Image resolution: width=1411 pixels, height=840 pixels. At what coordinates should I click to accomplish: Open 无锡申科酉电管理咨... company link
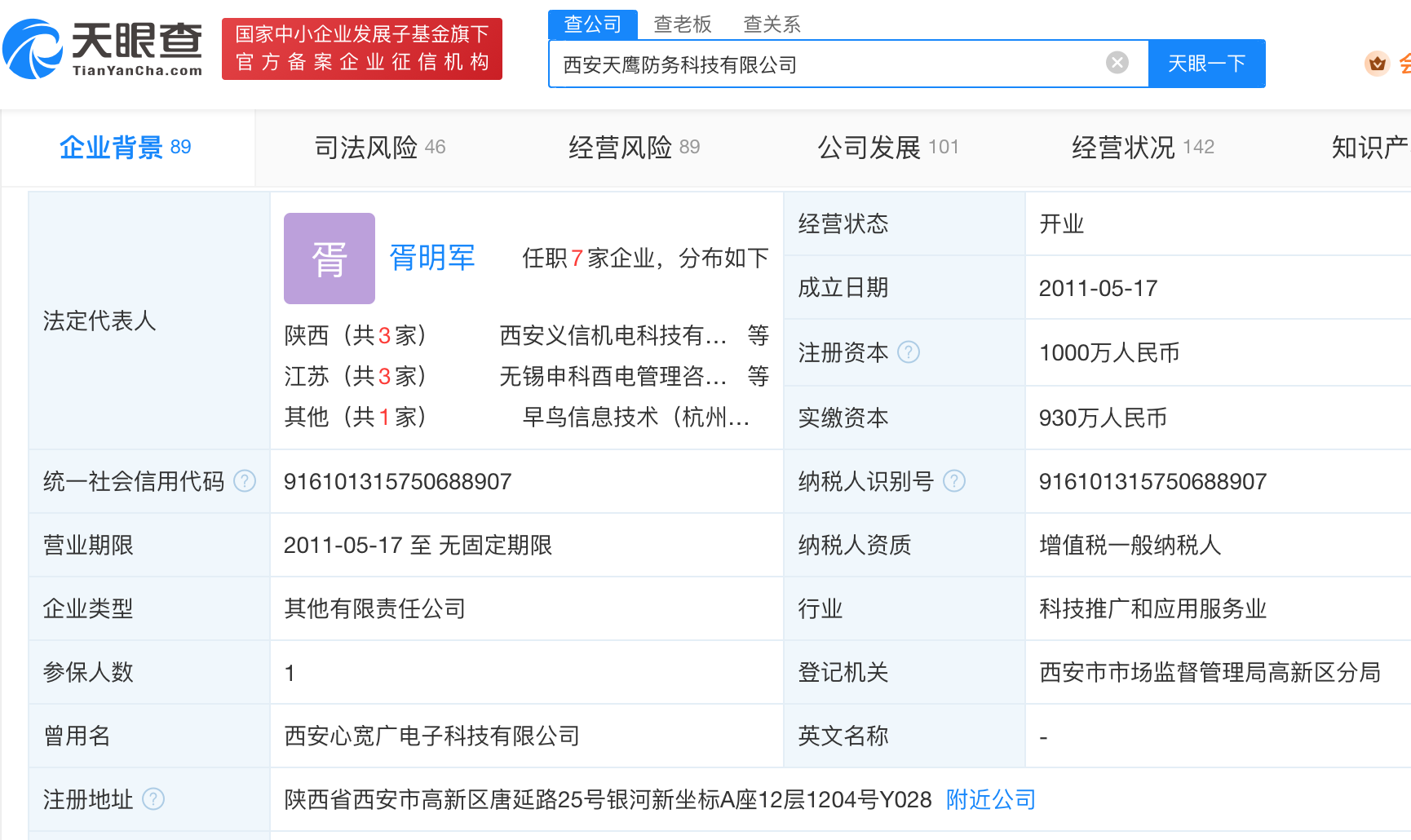[x=613, y=376]
